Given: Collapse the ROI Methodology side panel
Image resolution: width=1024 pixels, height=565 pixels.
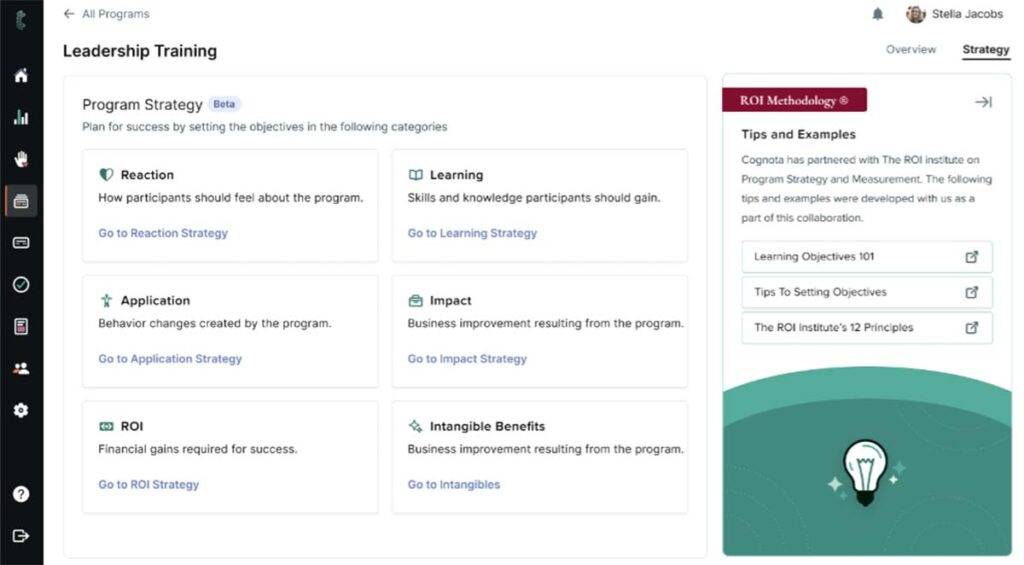Looking at the screenshot, I should [983, 102].
